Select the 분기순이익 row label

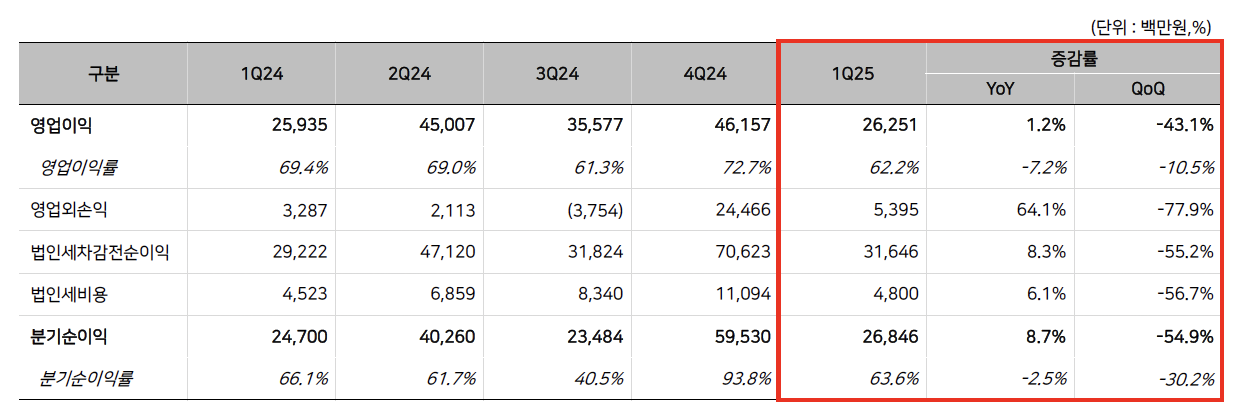[x=70, y=336]
